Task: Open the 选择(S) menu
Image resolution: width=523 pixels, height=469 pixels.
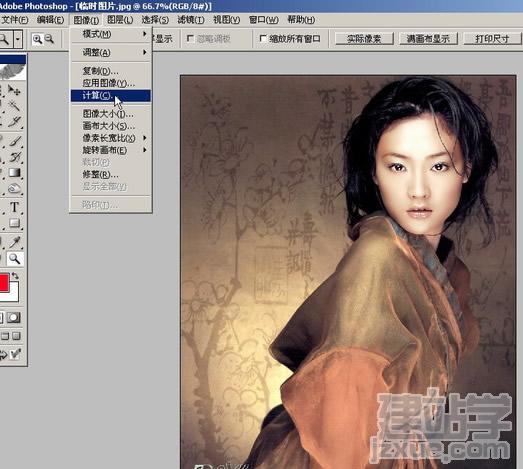Action: (155, 20)
